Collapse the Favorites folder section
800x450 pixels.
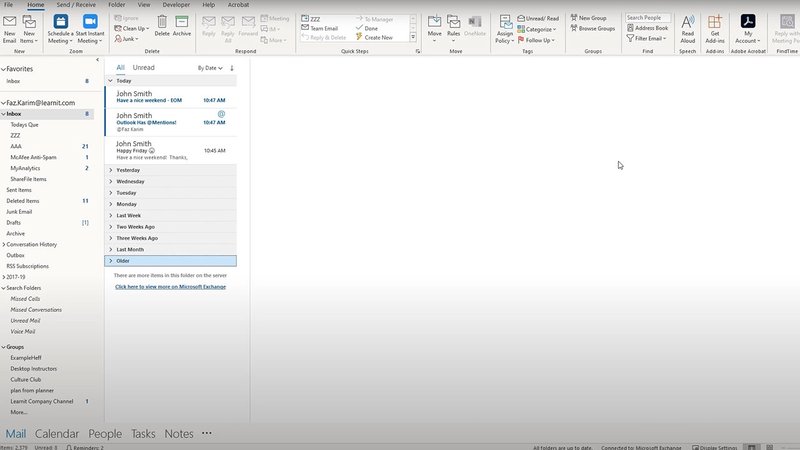(x=3, y=69)
